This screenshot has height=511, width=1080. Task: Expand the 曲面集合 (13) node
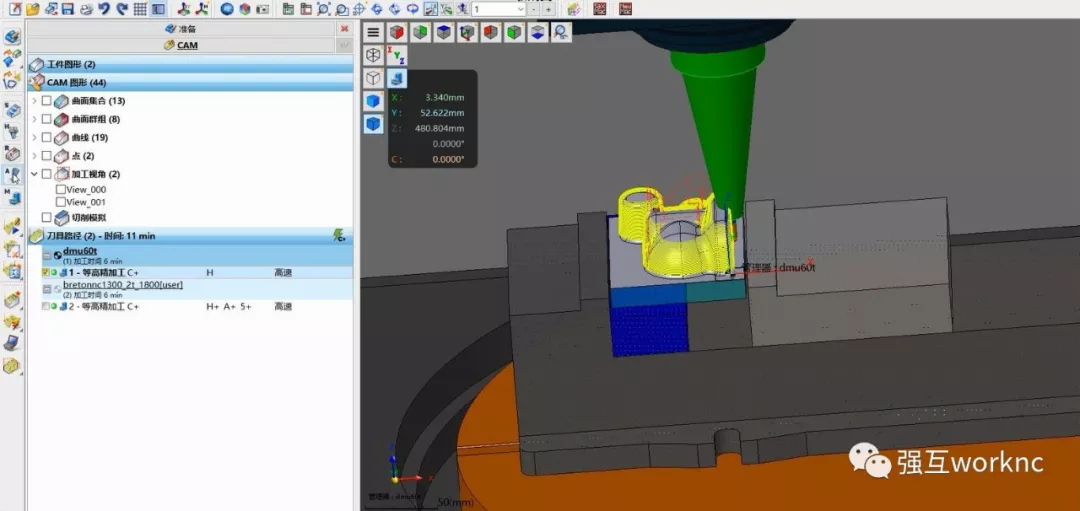[x=34, y=101]
